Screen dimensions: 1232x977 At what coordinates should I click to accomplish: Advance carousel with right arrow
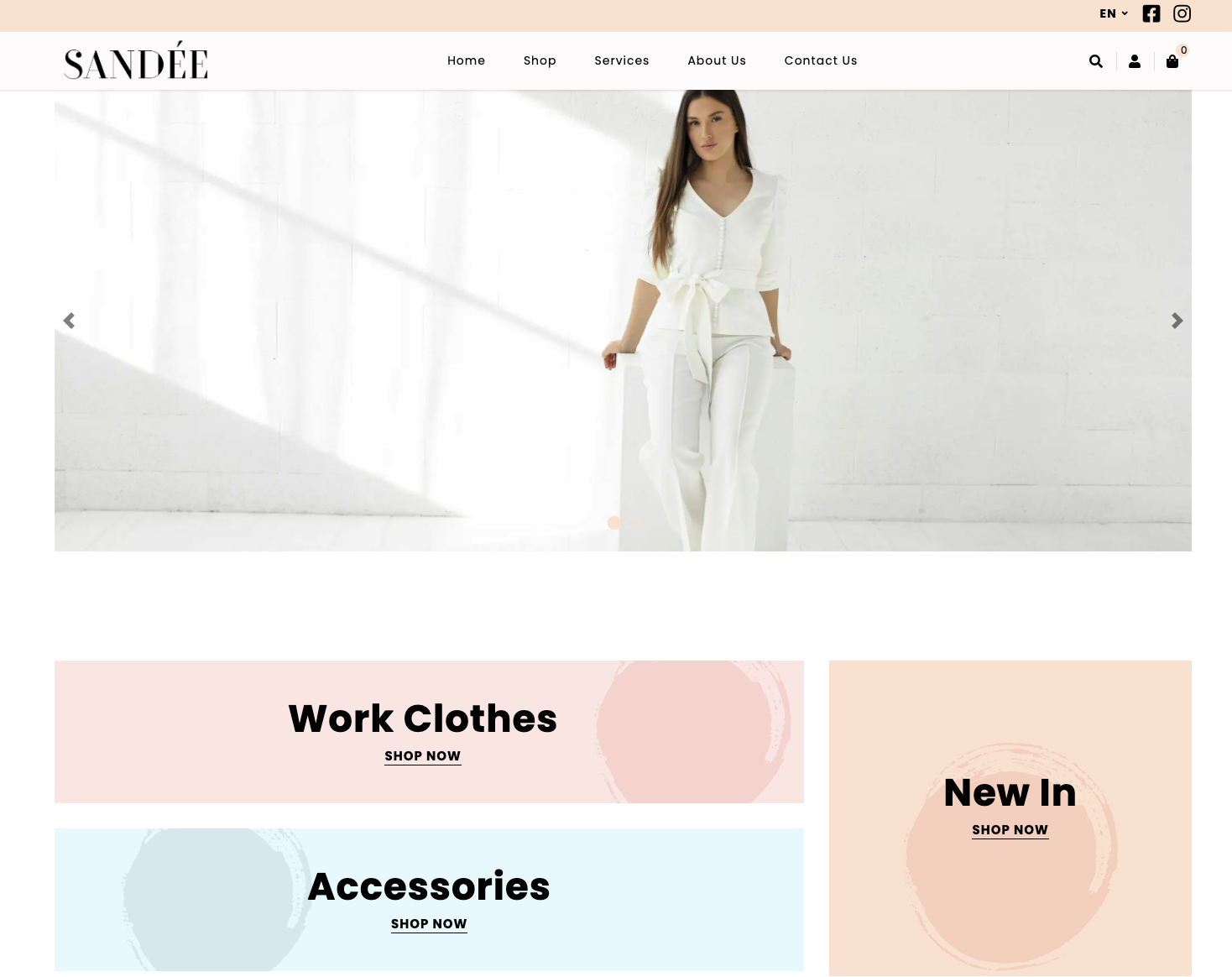coord(1177,321)
